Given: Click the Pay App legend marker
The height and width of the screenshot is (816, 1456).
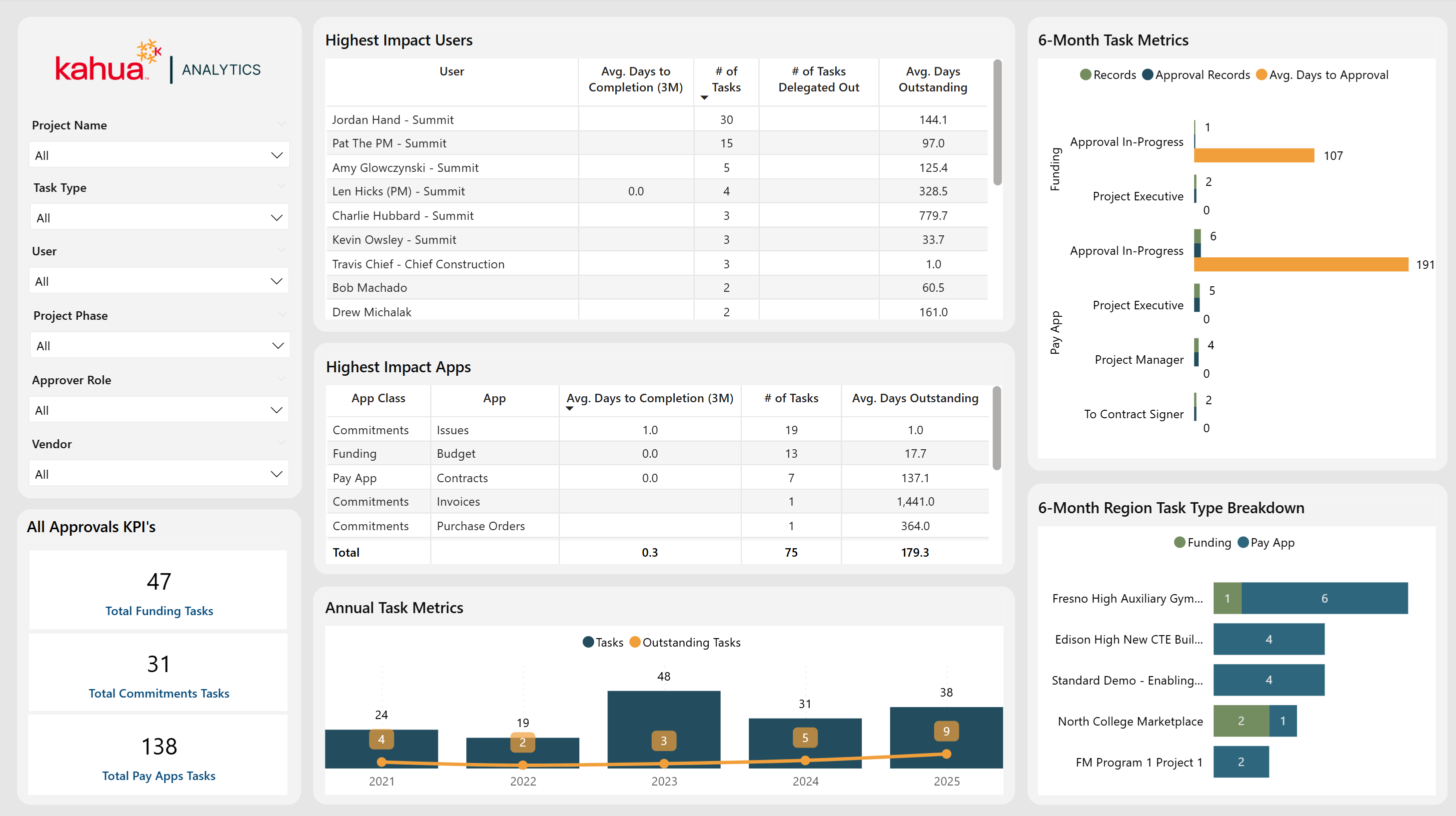Looking at the screenshot, I should [1243, 543].
